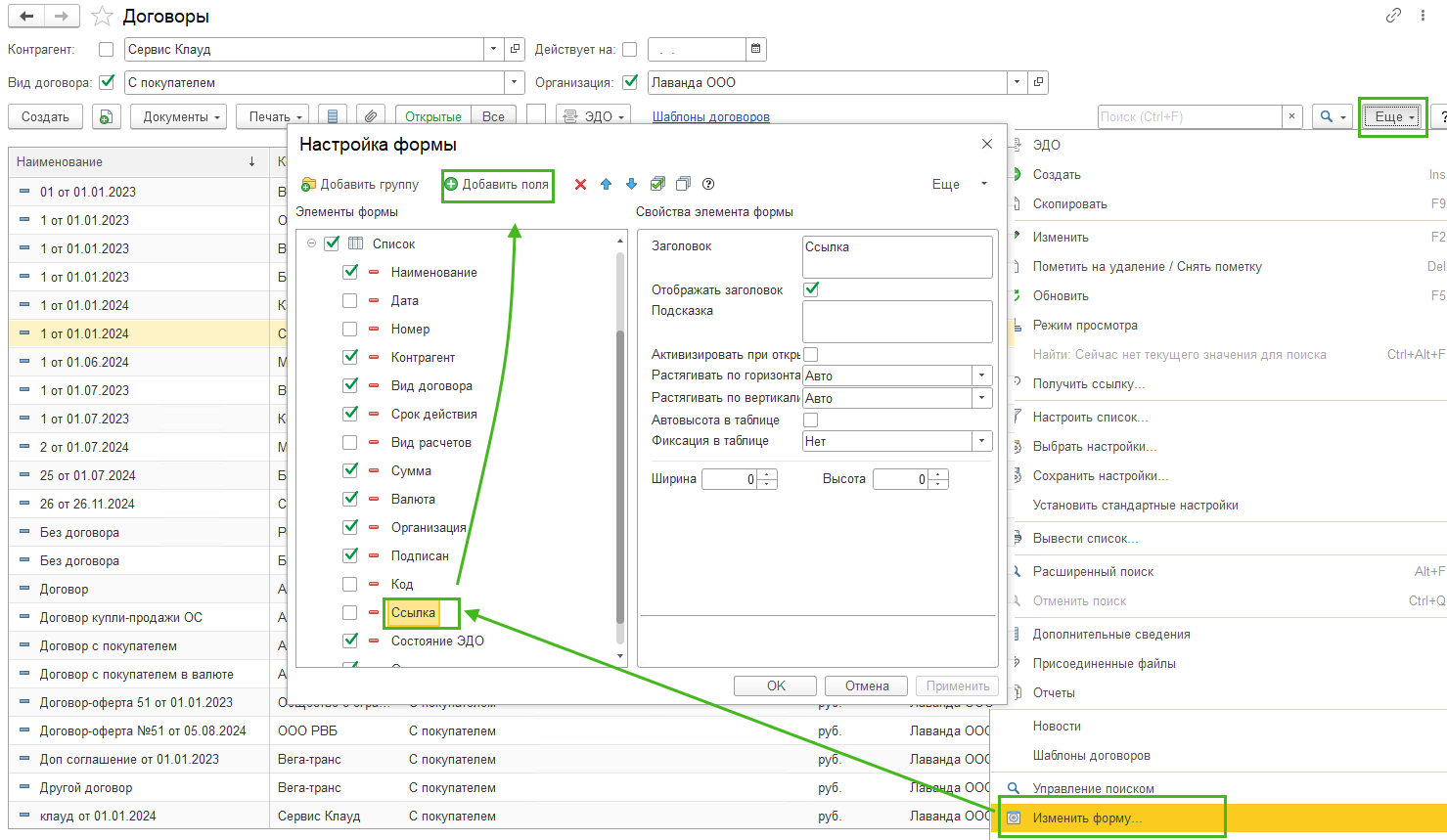Image resolution: width=1447 pixels, height=840 pixels.
Task: Open Фиксация в таблице dropdown
Action: (981, 441)
